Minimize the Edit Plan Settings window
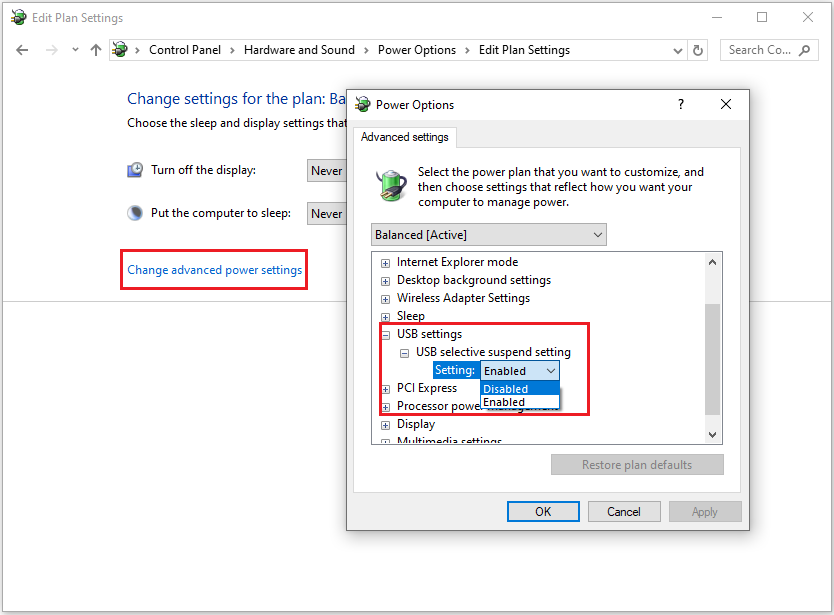 pos(717,18)
